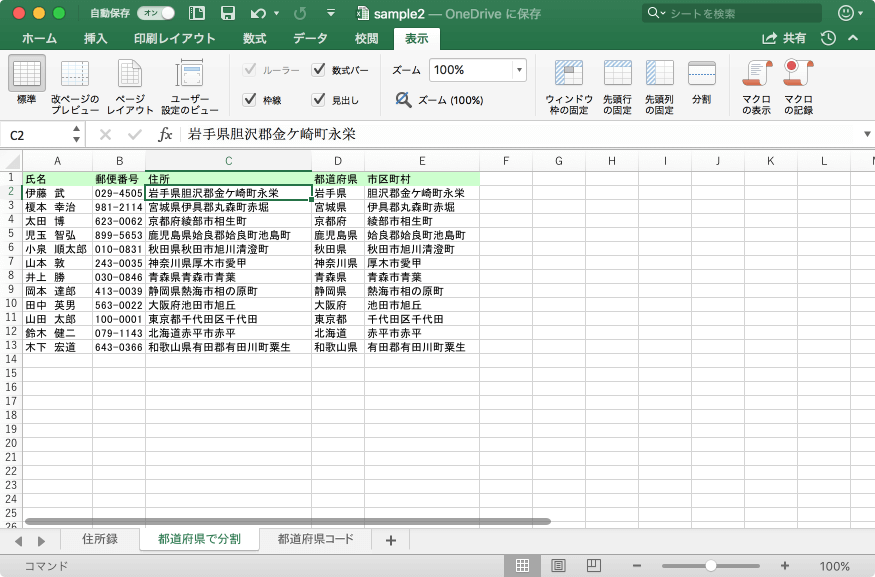Click the name box stepper arrows

(76, 134)
